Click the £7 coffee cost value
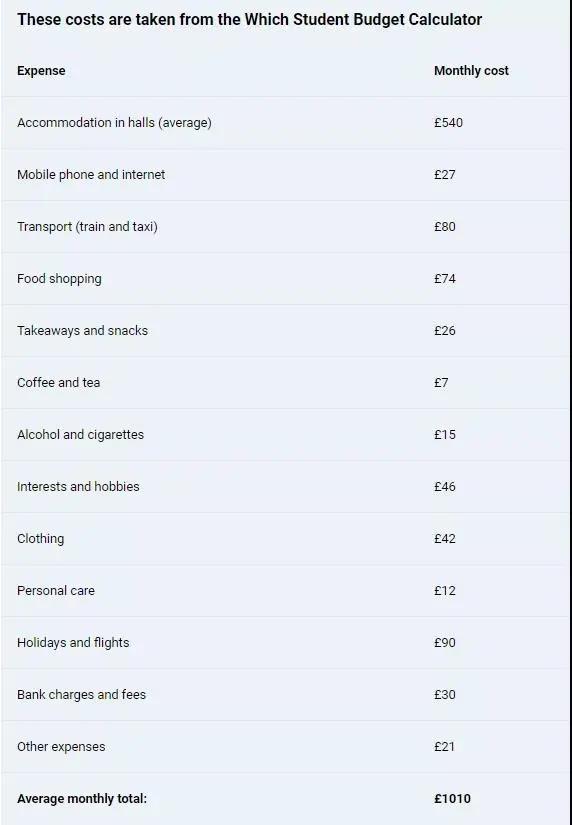Viewport: 572px width, 825px height. tap(441, 383)
